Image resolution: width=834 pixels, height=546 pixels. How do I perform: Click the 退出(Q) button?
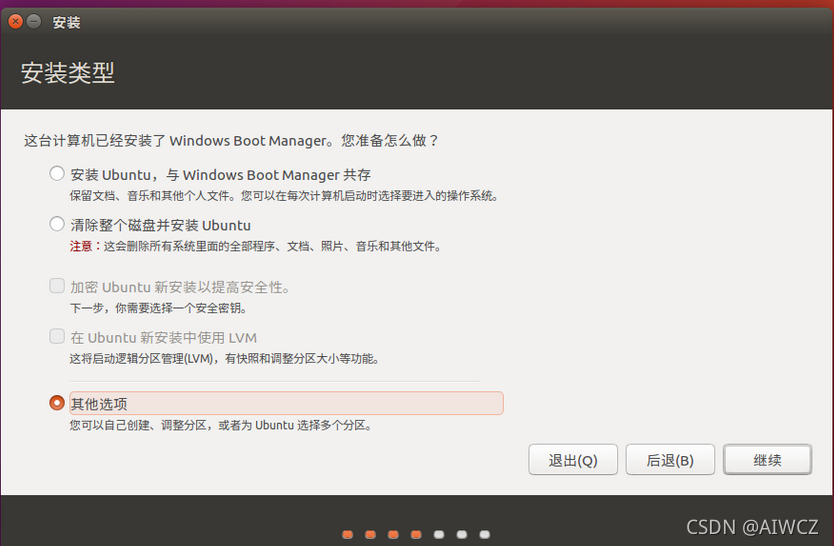pos(573,460)
